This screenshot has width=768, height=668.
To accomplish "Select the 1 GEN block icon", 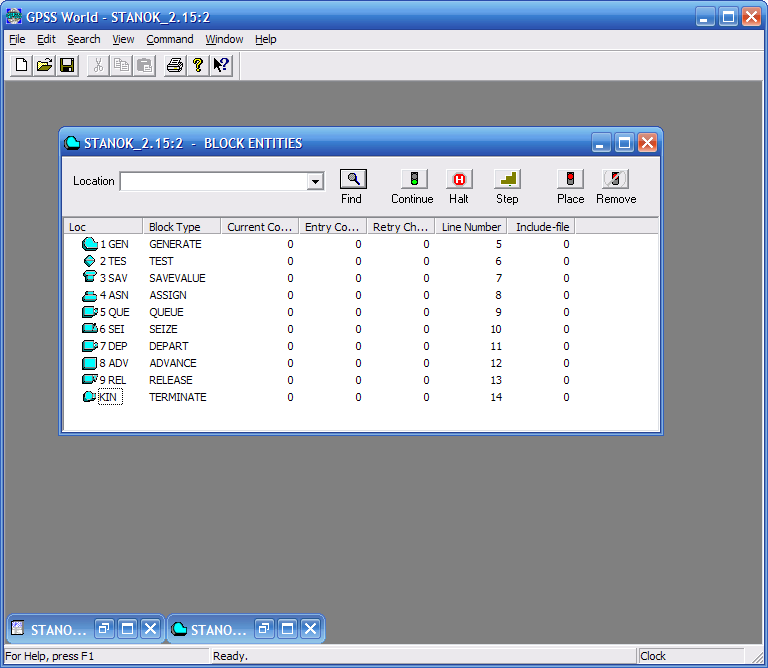I will coord(90,243).
